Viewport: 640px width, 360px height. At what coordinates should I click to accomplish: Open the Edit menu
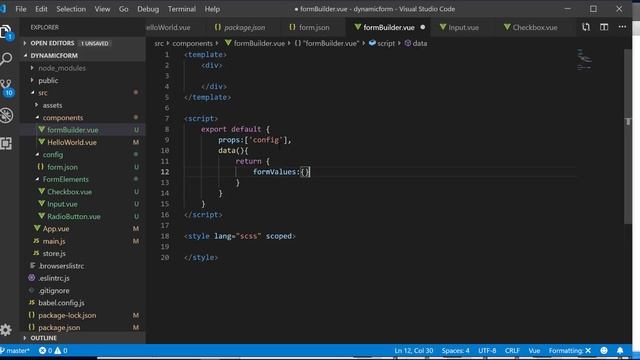tap(41, 9)
